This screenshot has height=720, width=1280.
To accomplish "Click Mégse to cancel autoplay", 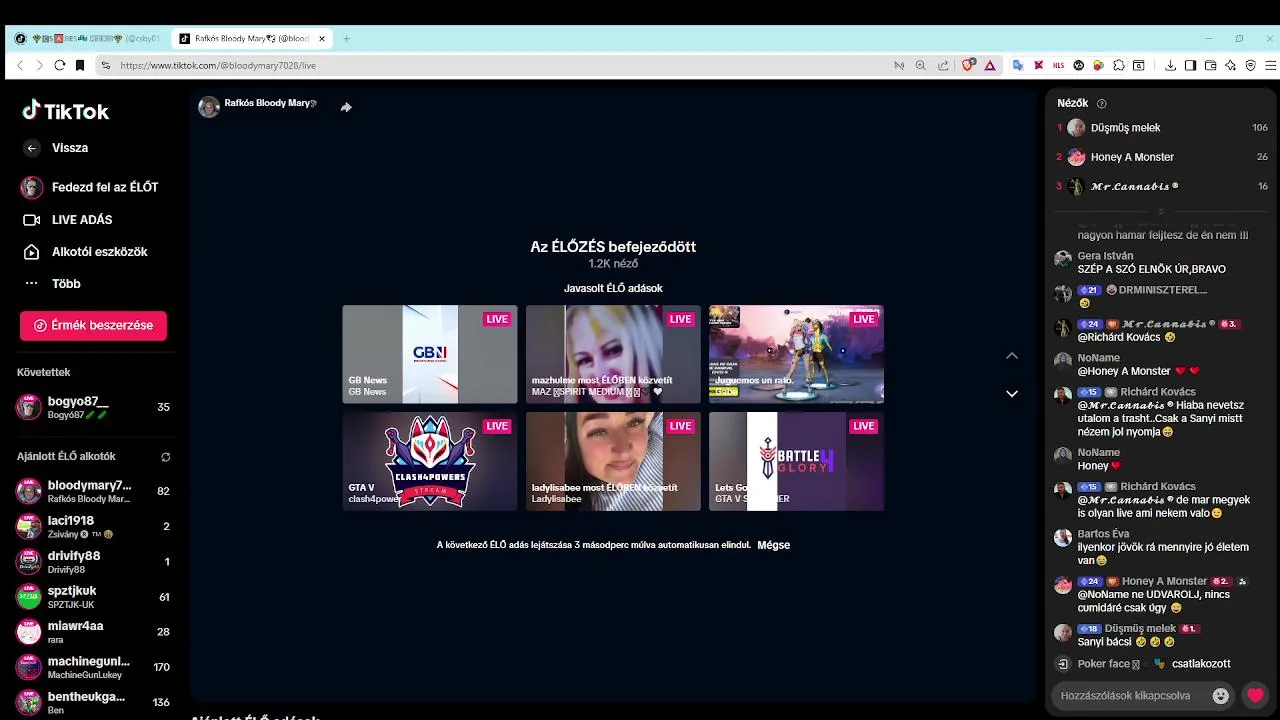I will 774,545.
